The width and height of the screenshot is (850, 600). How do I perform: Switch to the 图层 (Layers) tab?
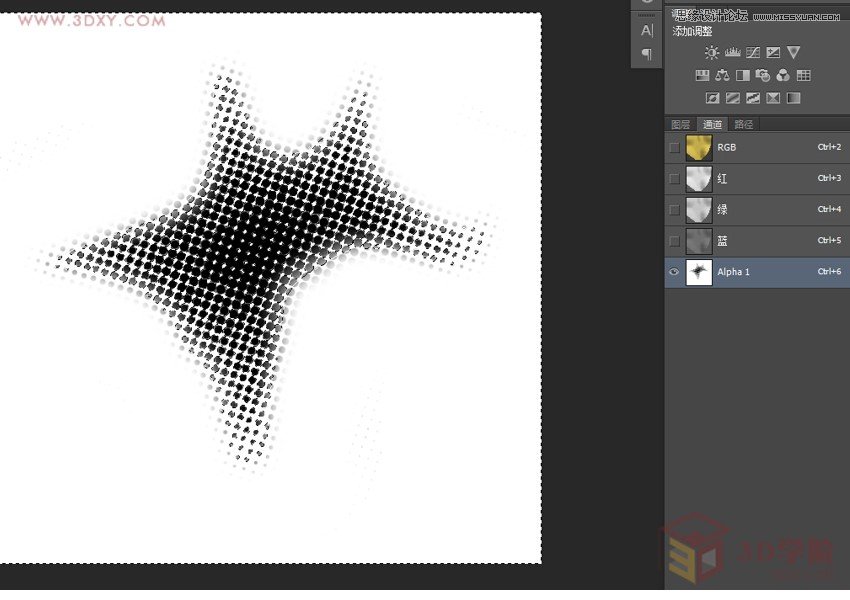(680, 125)
